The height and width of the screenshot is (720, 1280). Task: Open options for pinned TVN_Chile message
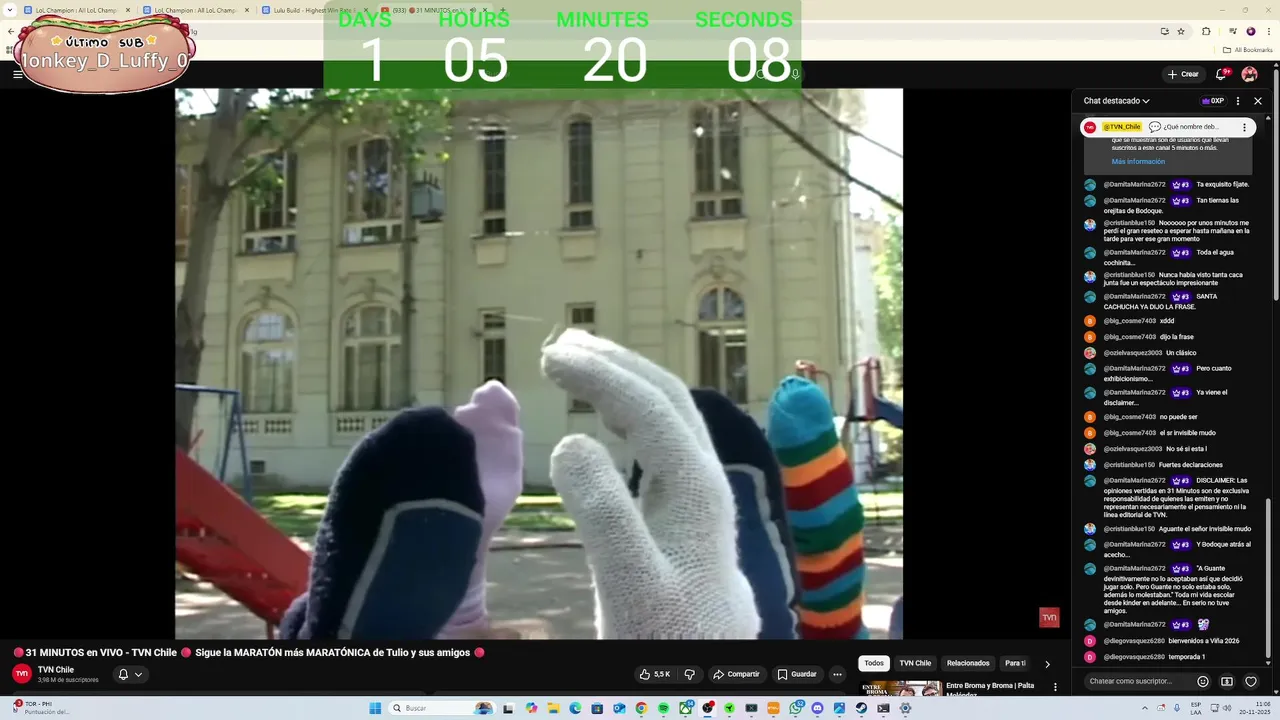point(1244,127)
